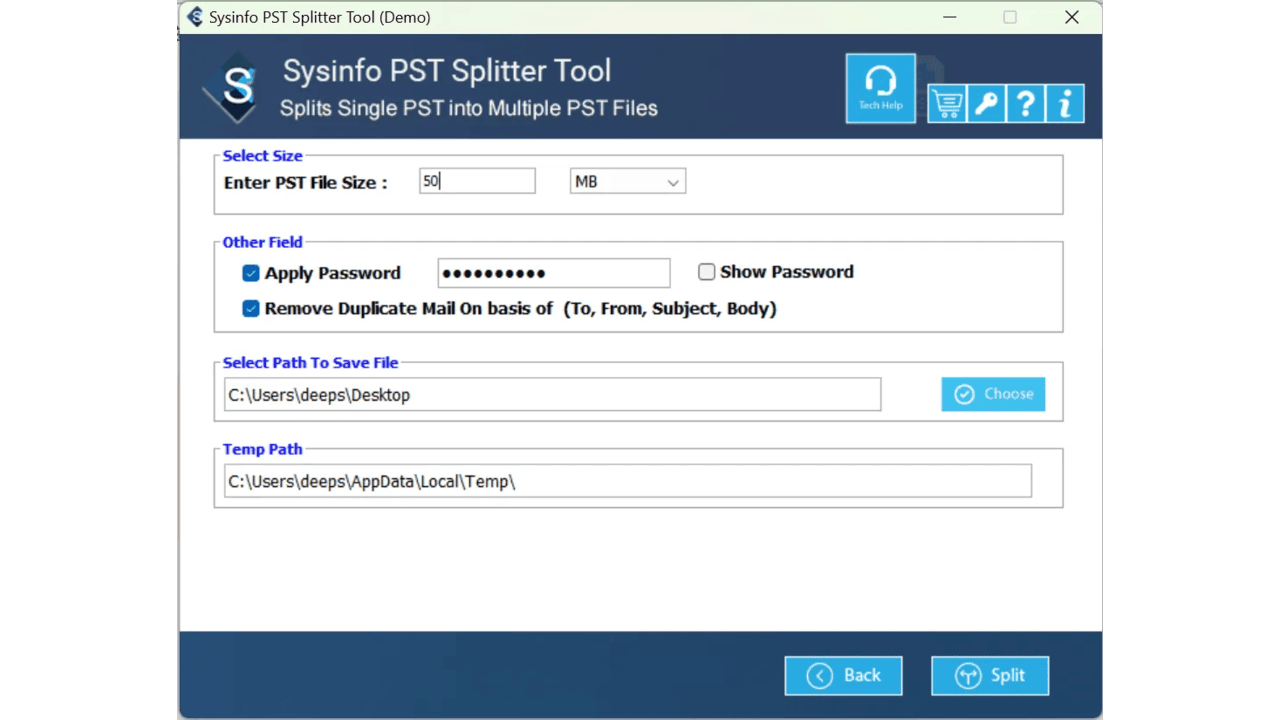Click the Sysinfo logo in header
The height and width of the screenshot is (720, 1280).
pos(234,87)
